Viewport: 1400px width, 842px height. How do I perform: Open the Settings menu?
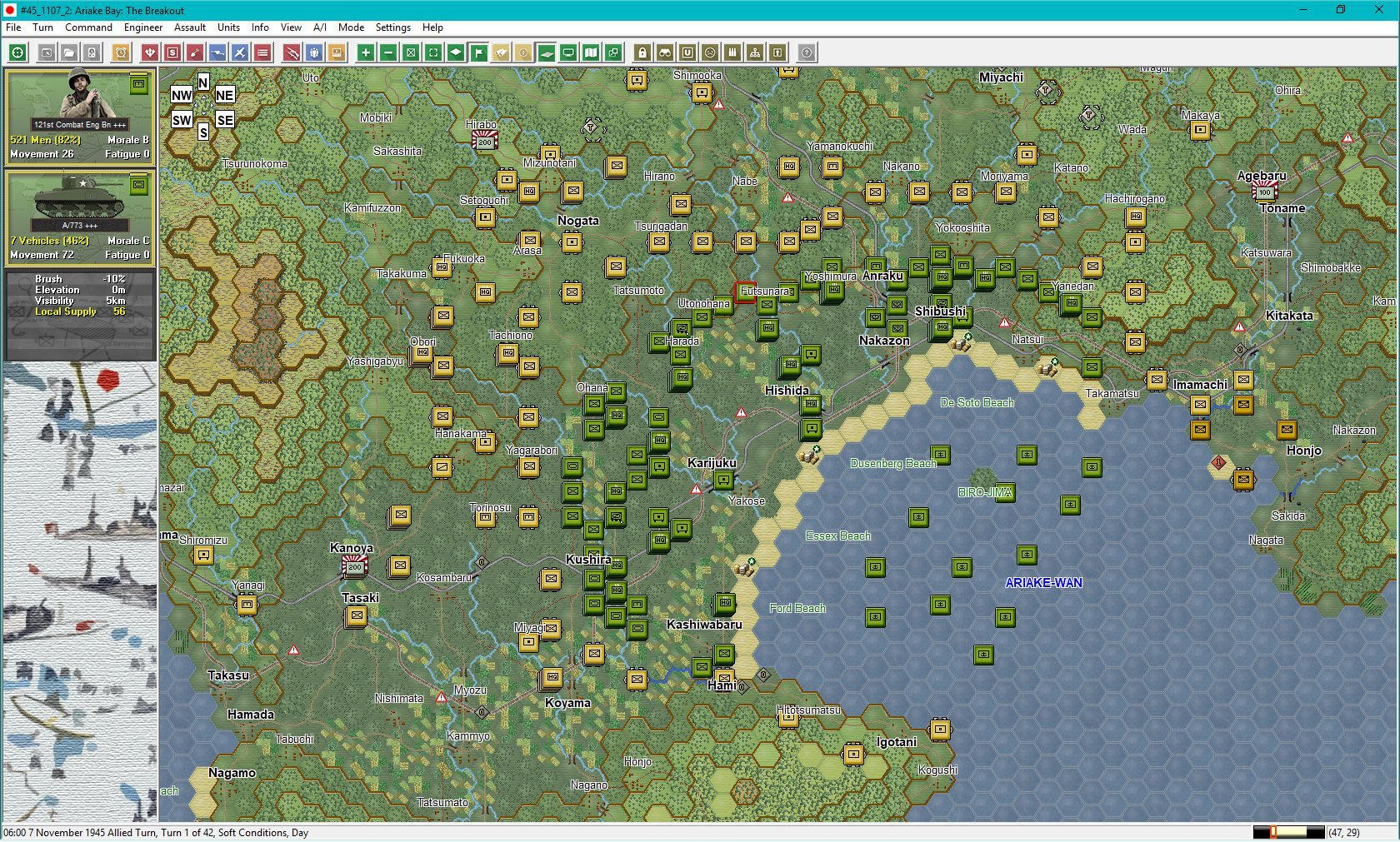point(392,27)
